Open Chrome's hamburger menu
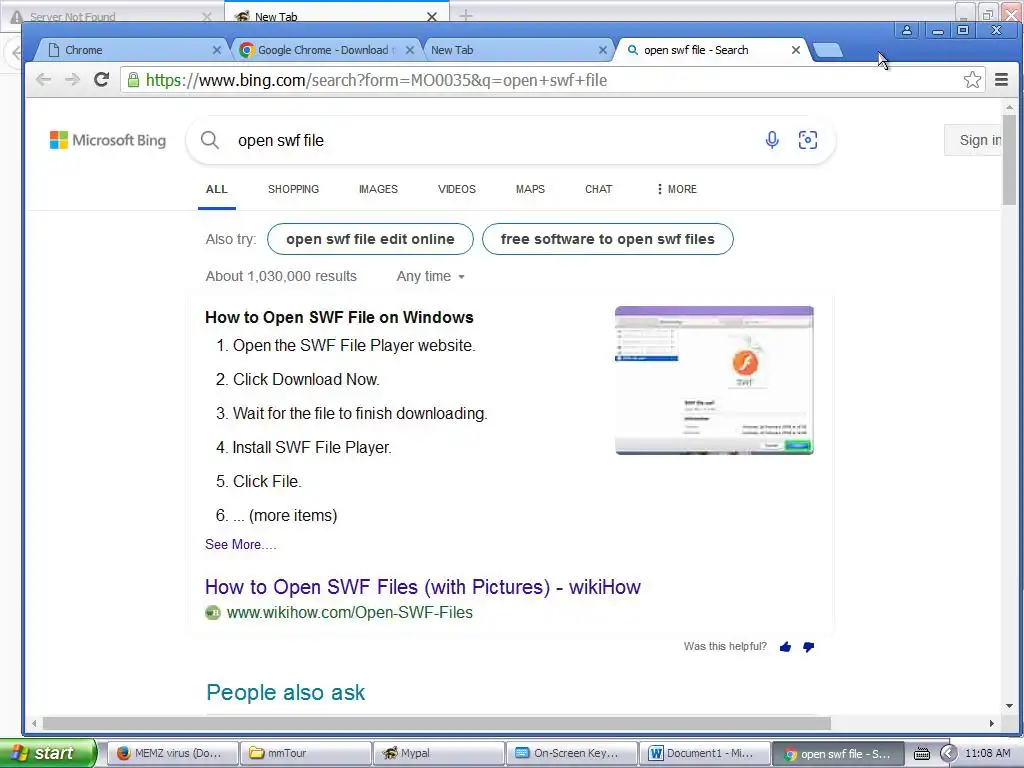Viewport: 1024px width, 768px height. pos(1001,80)
